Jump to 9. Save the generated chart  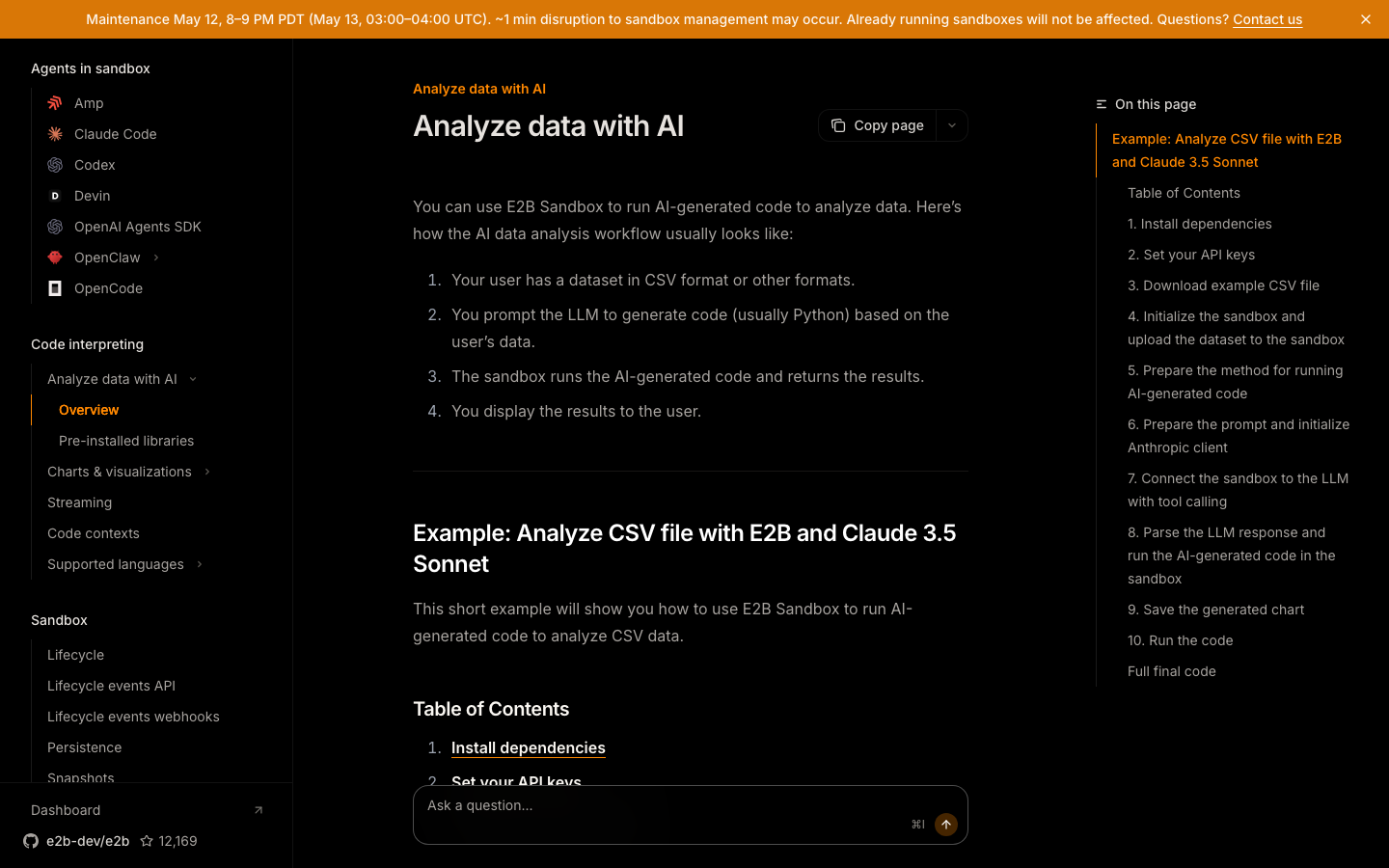[1215, 610]
